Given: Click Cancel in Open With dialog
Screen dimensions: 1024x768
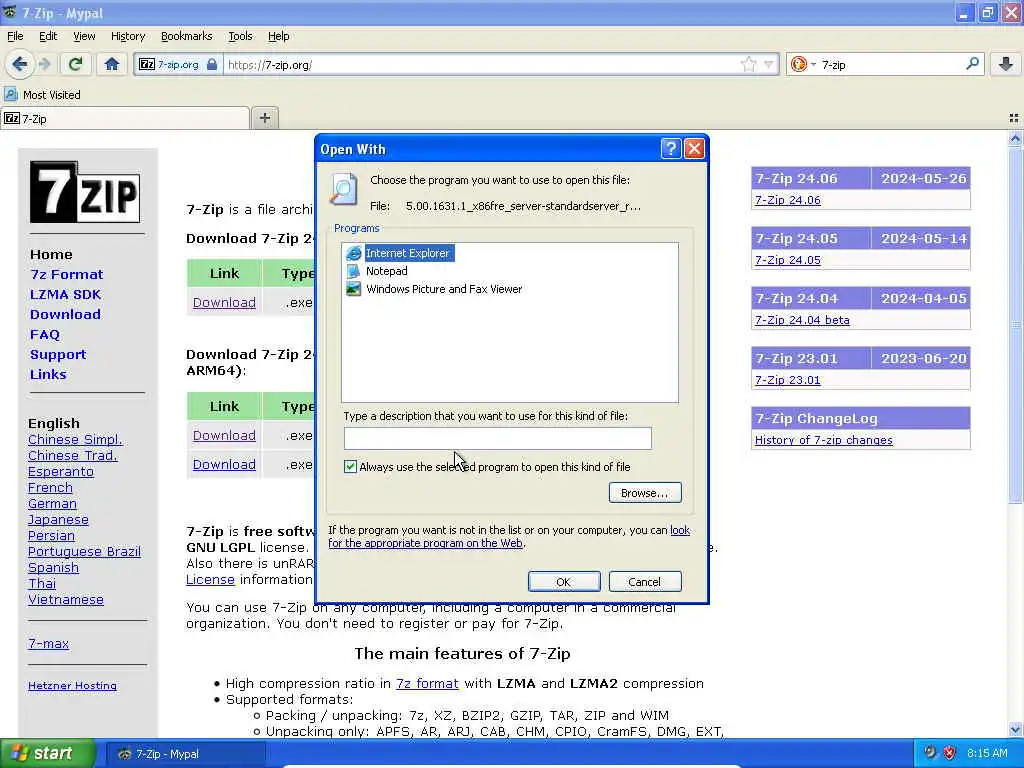Looking at the screenshot, I should (645, 581).
